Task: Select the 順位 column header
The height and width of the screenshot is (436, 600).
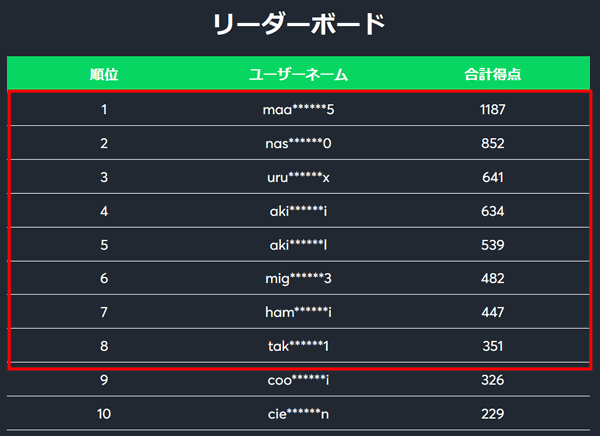Action: click(104, 74)
